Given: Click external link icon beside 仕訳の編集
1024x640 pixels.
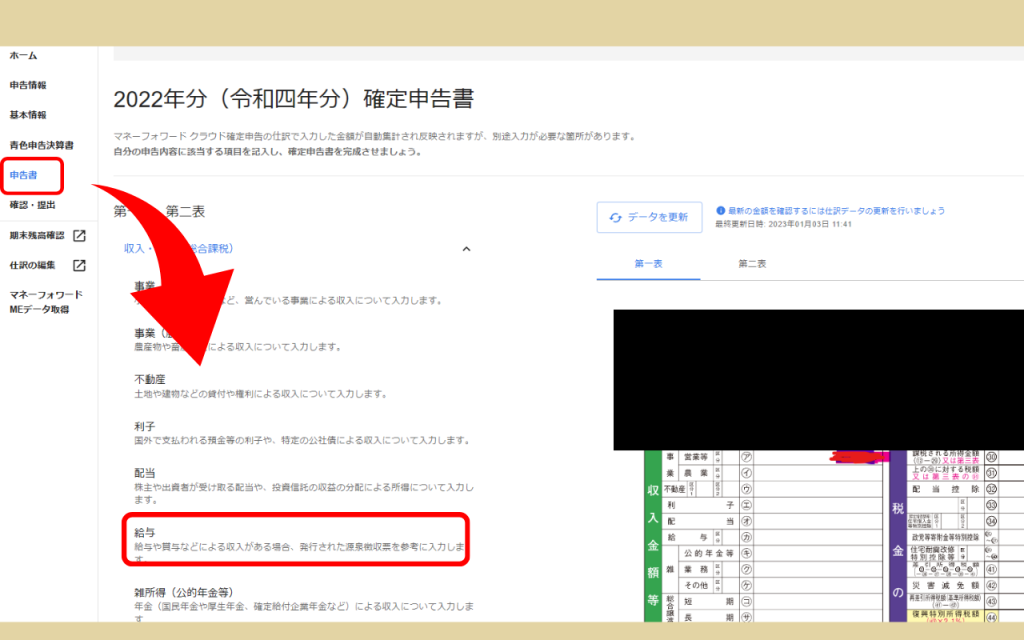Looking at the screenshot, I should [79, 266].
